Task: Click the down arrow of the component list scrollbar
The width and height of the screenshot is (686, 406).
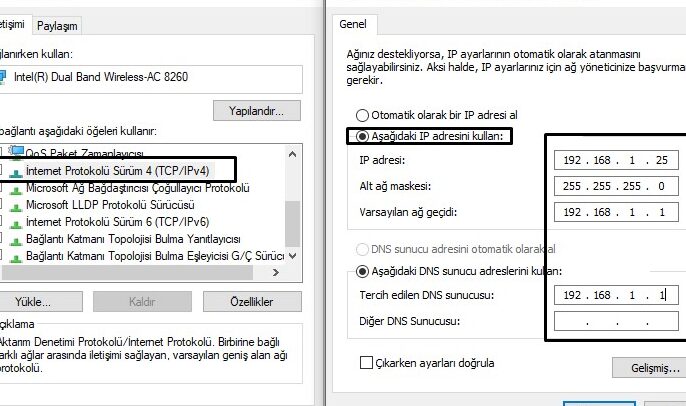Action: [x=293, y=256]
